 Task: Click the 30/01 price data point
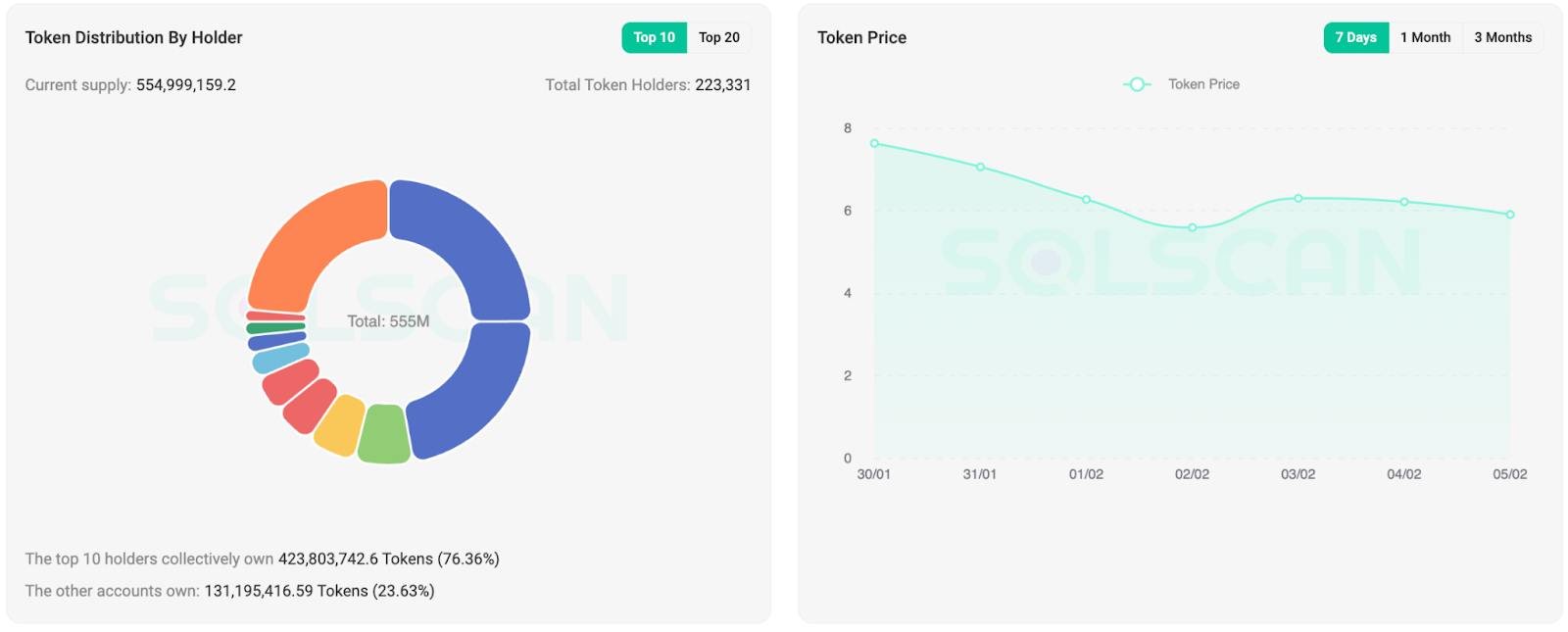coord(874,144)
